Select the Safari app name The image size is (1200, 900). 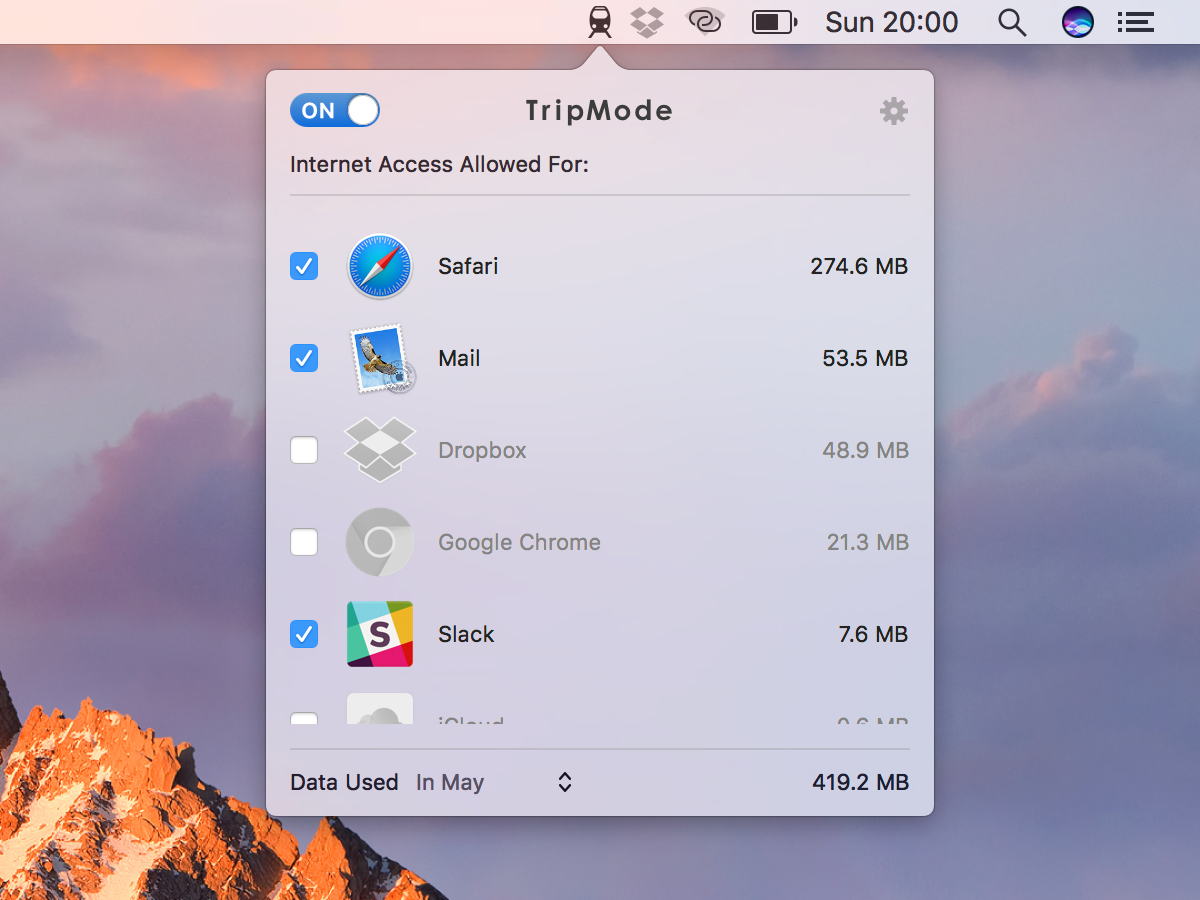[x=468, y=266]
